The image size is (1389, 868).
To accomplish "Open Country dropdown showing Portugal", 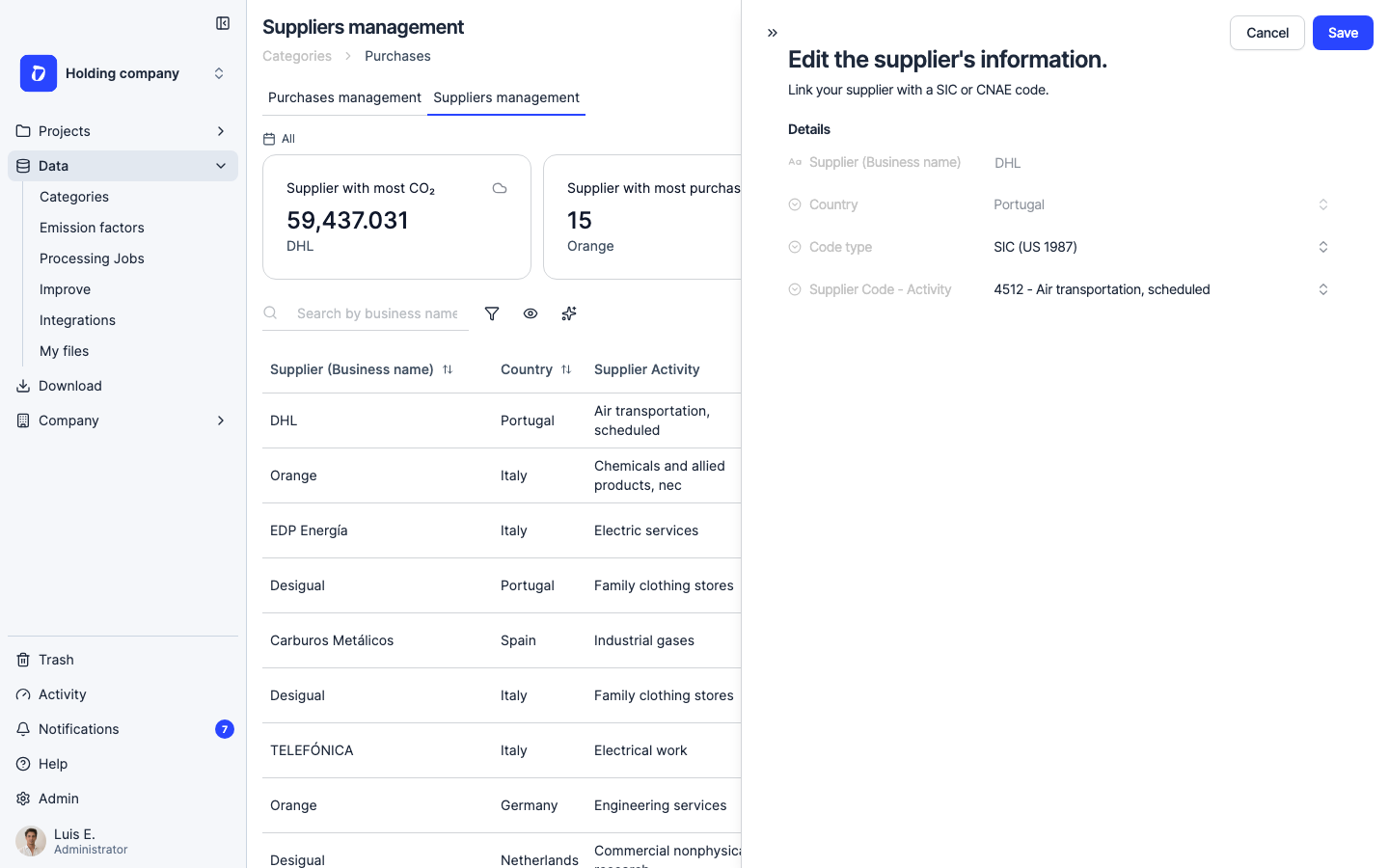I will 1162,204.
